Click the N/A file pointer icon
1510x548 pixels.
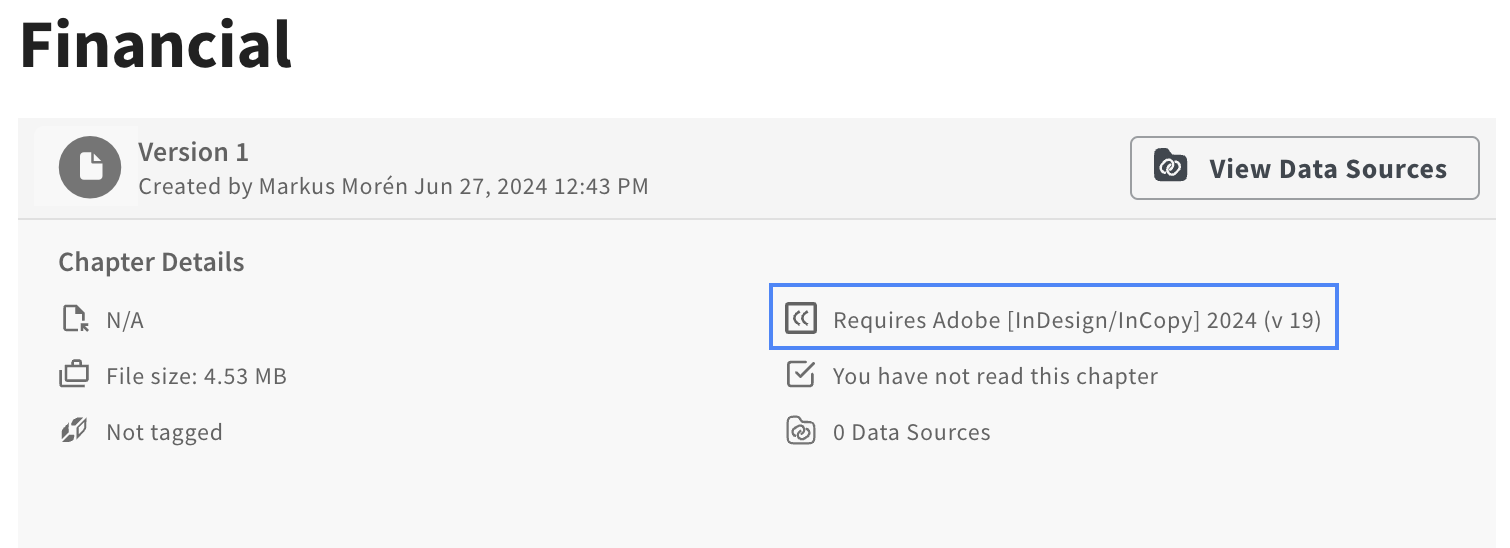(x=74, y=320)
